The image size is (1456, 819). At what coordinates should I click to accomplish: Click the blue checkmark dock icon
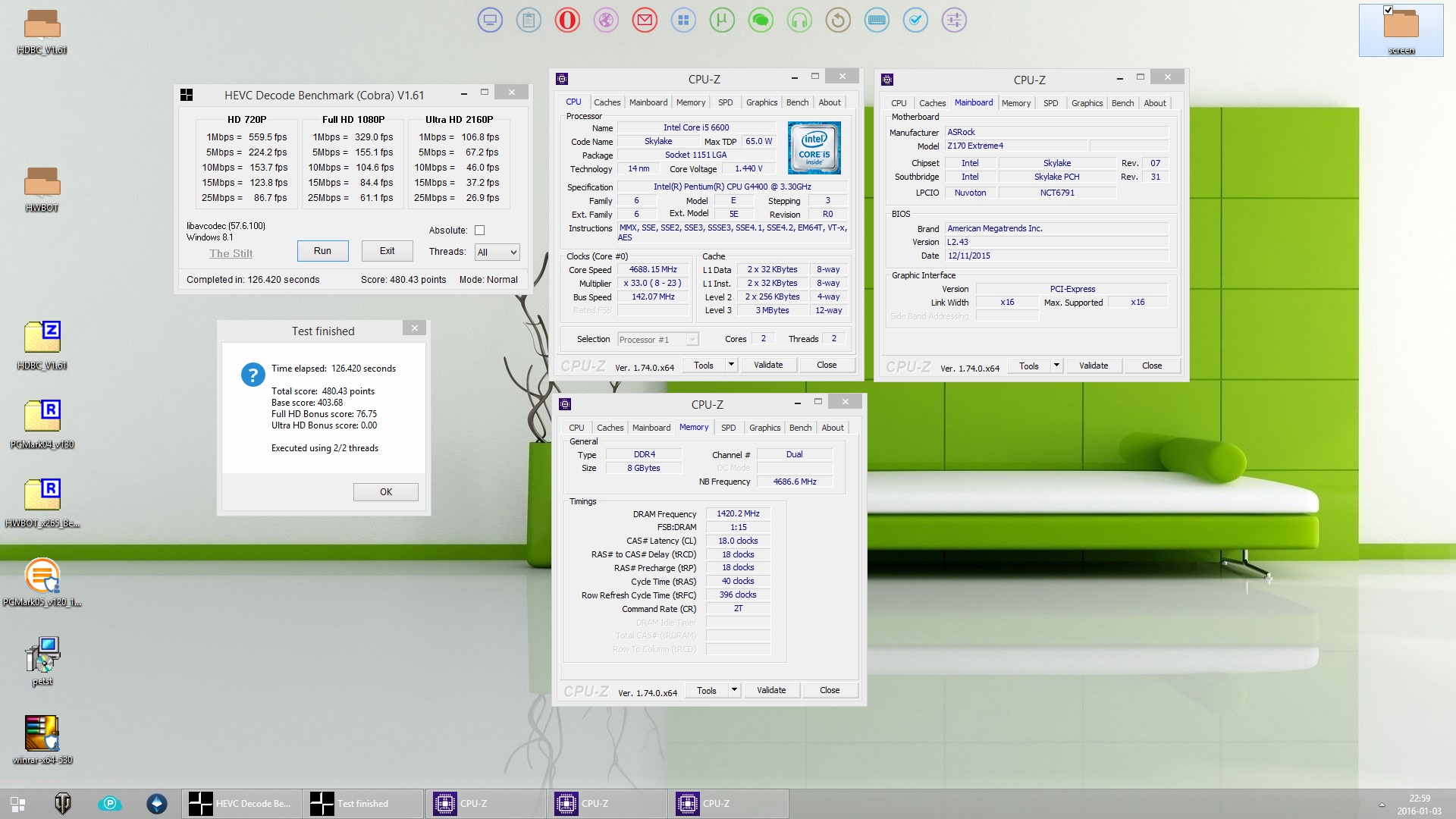point(915,20)
